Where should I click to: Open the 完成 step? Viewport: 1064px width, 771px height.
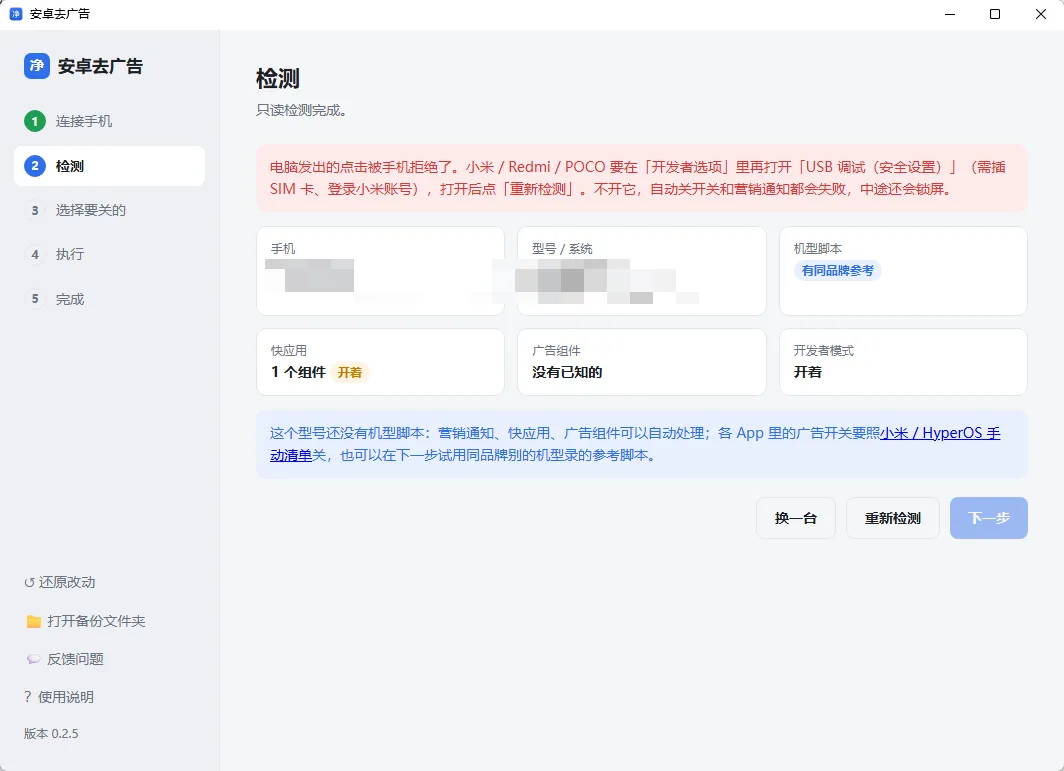(109, 299)
